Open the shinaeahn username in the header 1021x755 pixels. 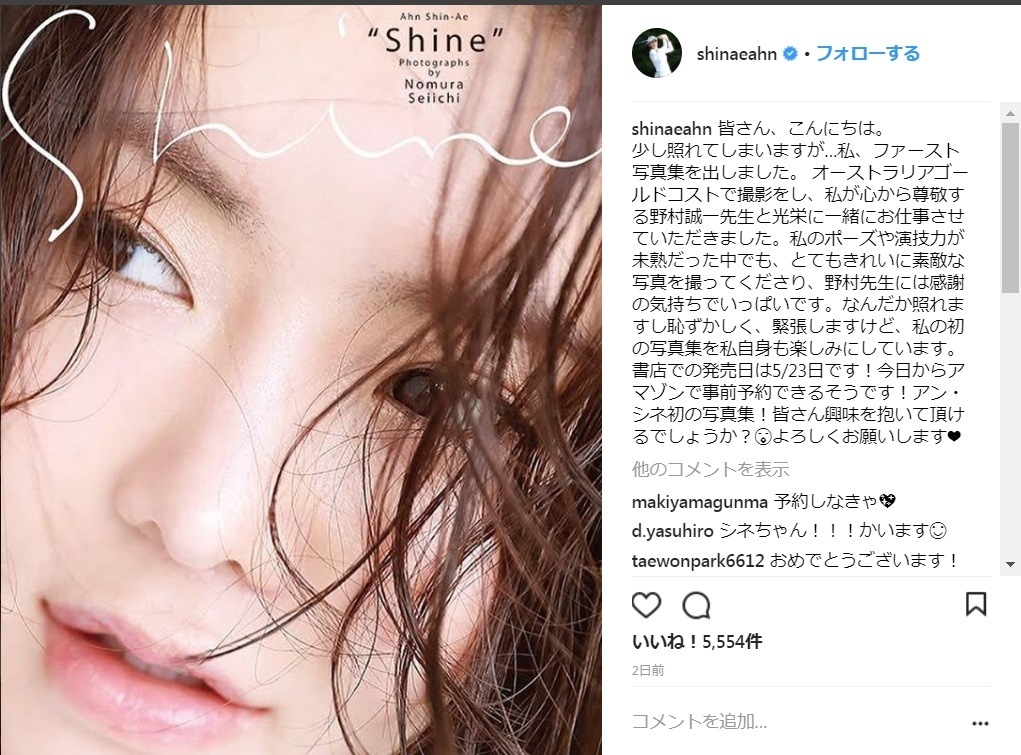click(736, 54)
